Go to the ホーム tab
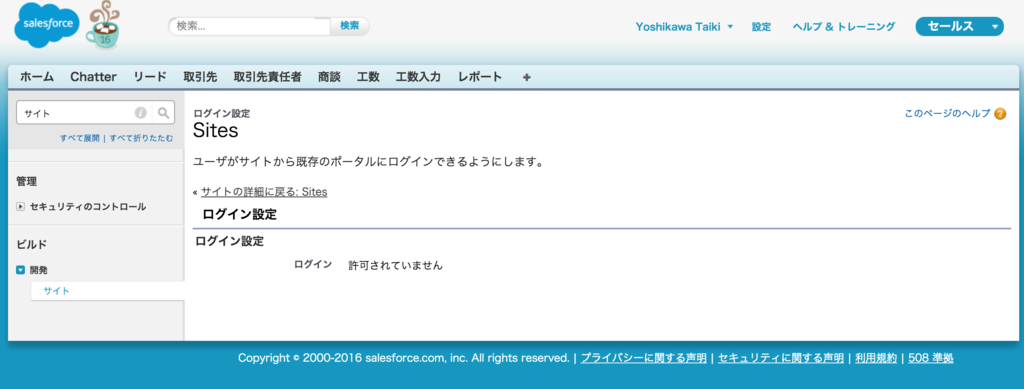The width and height of the screenshot is (1024, 389). [37, 77]
